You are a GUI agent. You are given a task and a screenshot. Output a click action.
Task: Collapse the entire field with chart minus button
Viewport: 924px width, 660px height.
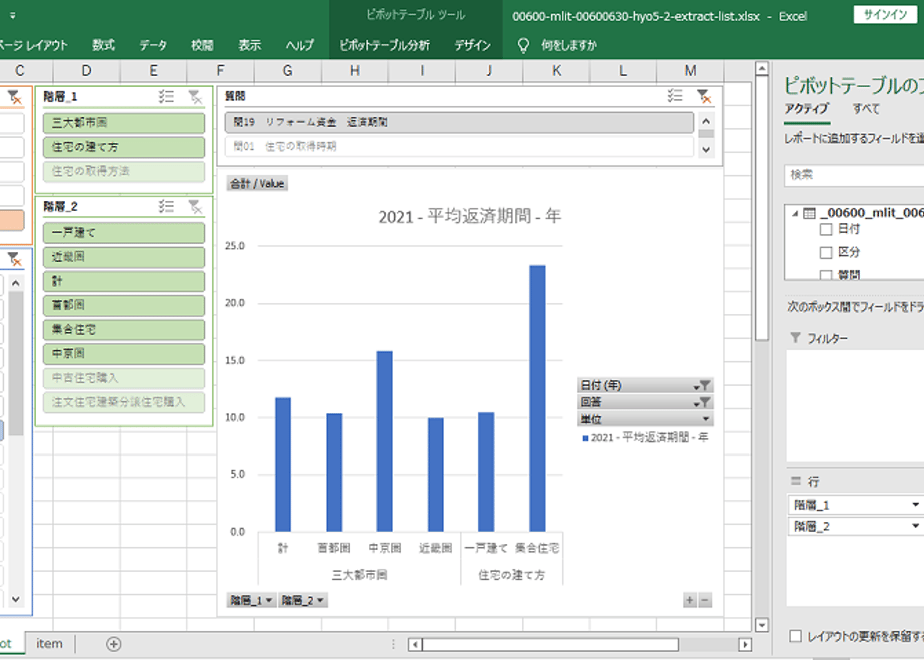(705, 600)
